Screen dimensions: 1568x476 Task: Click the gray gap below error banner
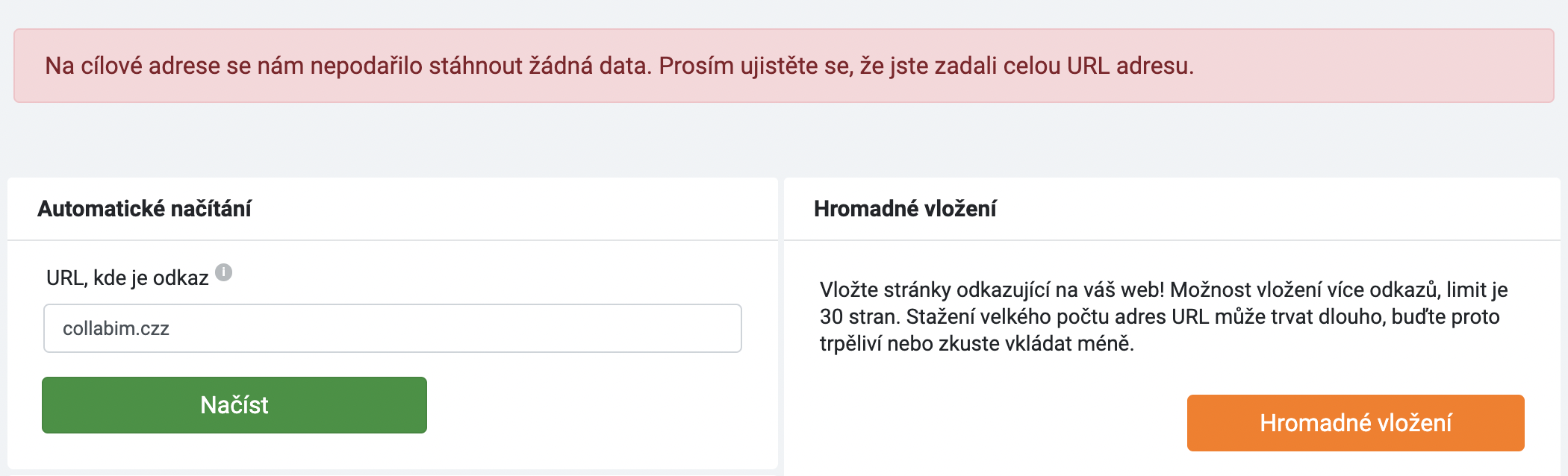pos(784,140)
